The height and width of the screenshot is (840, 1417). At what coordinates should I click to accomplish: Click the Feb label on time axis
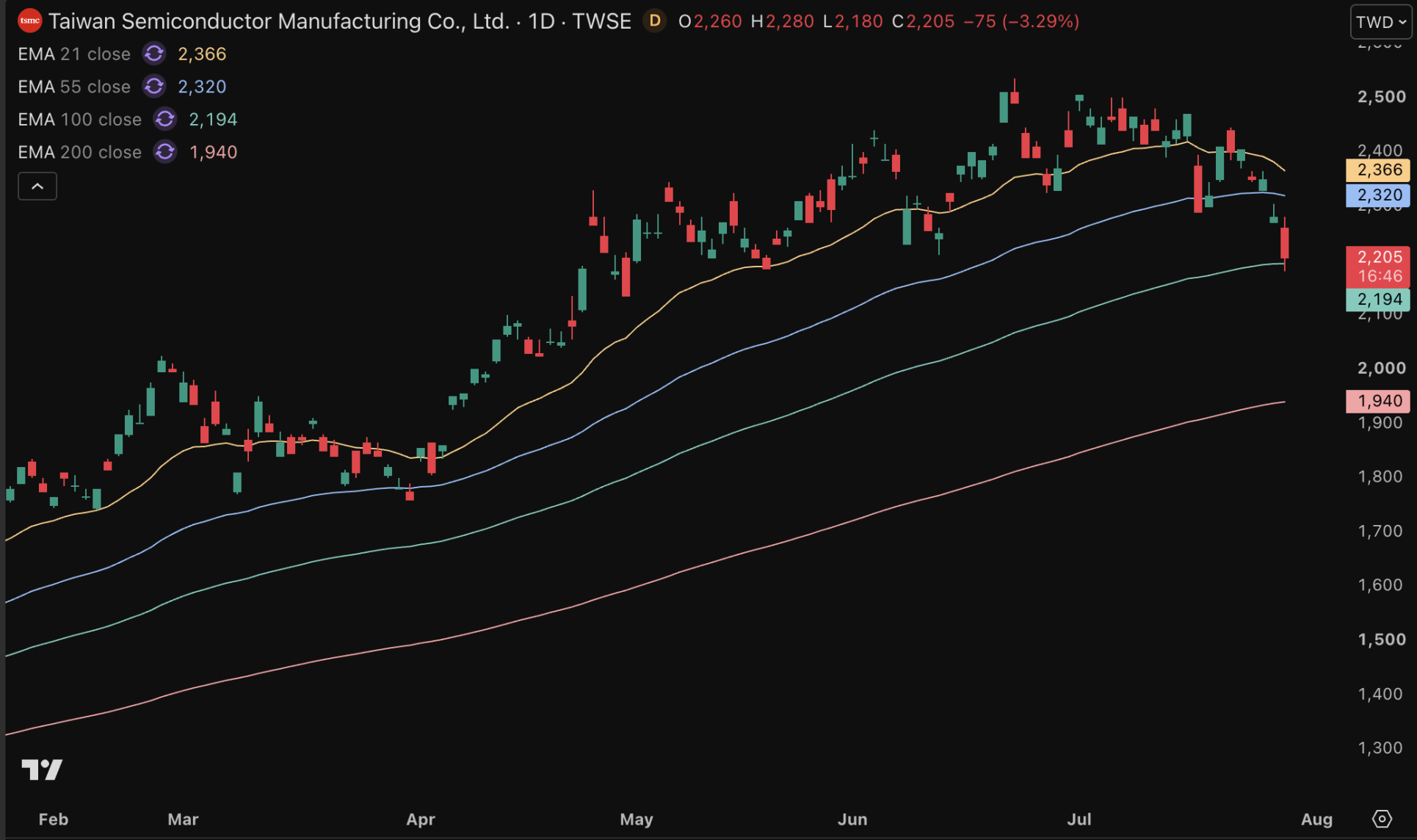pos(54,819)
